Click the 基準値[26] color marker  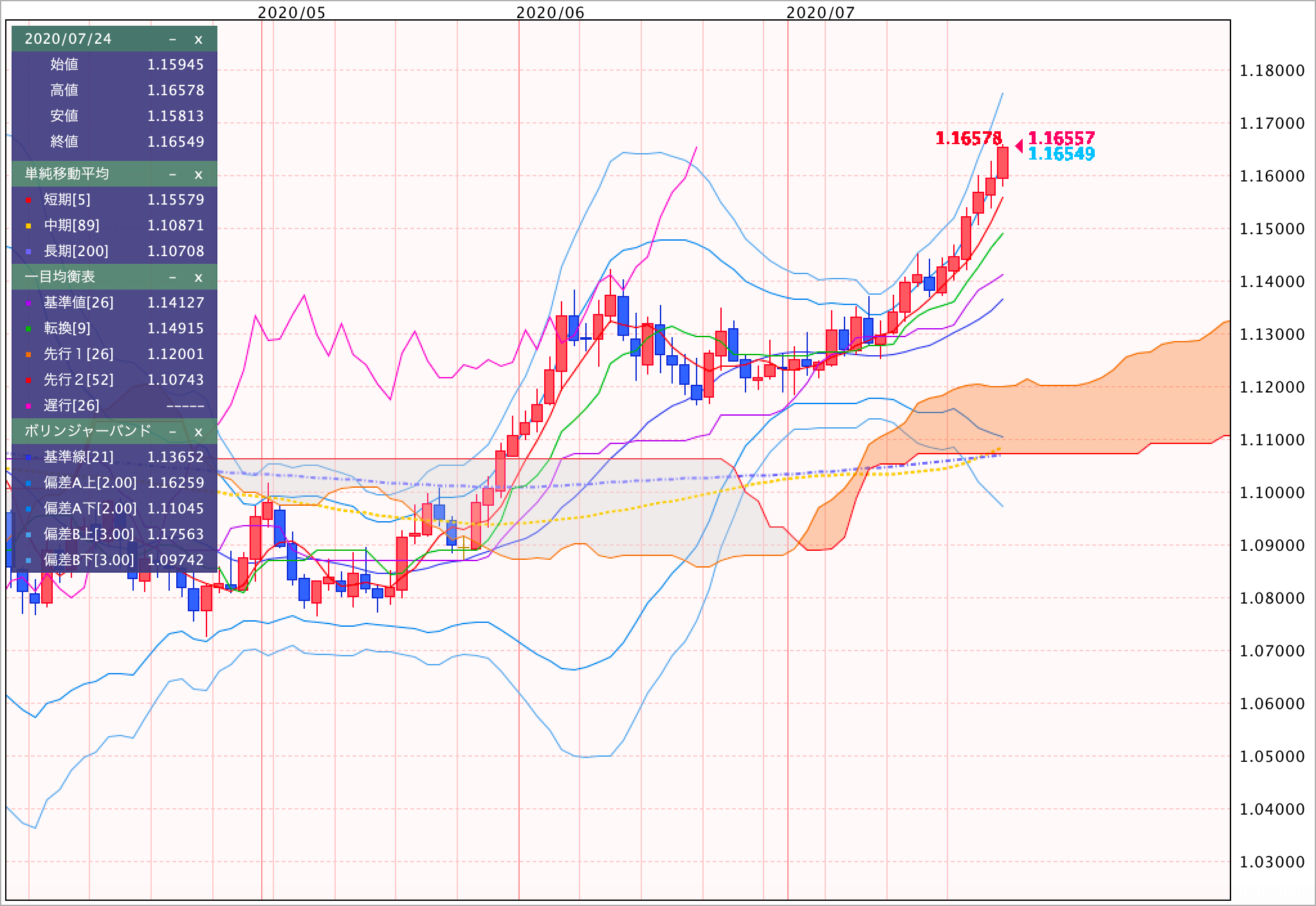[x=28, y=304]
